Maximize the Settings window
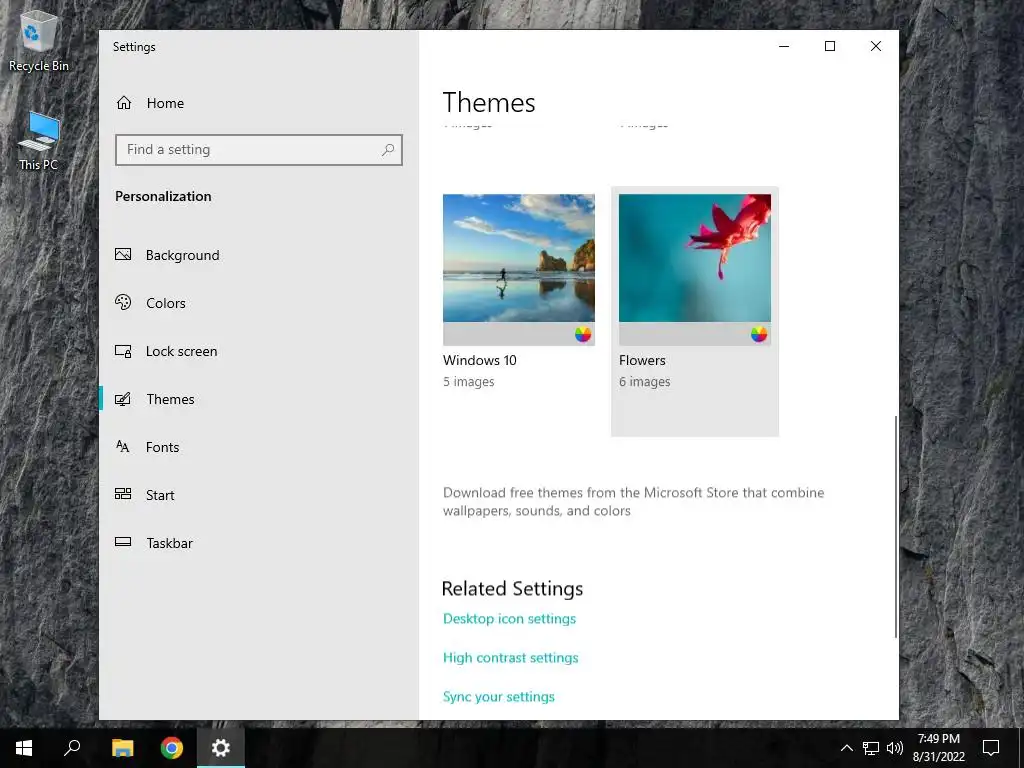 pyautogui.click(x=830, y=46)
